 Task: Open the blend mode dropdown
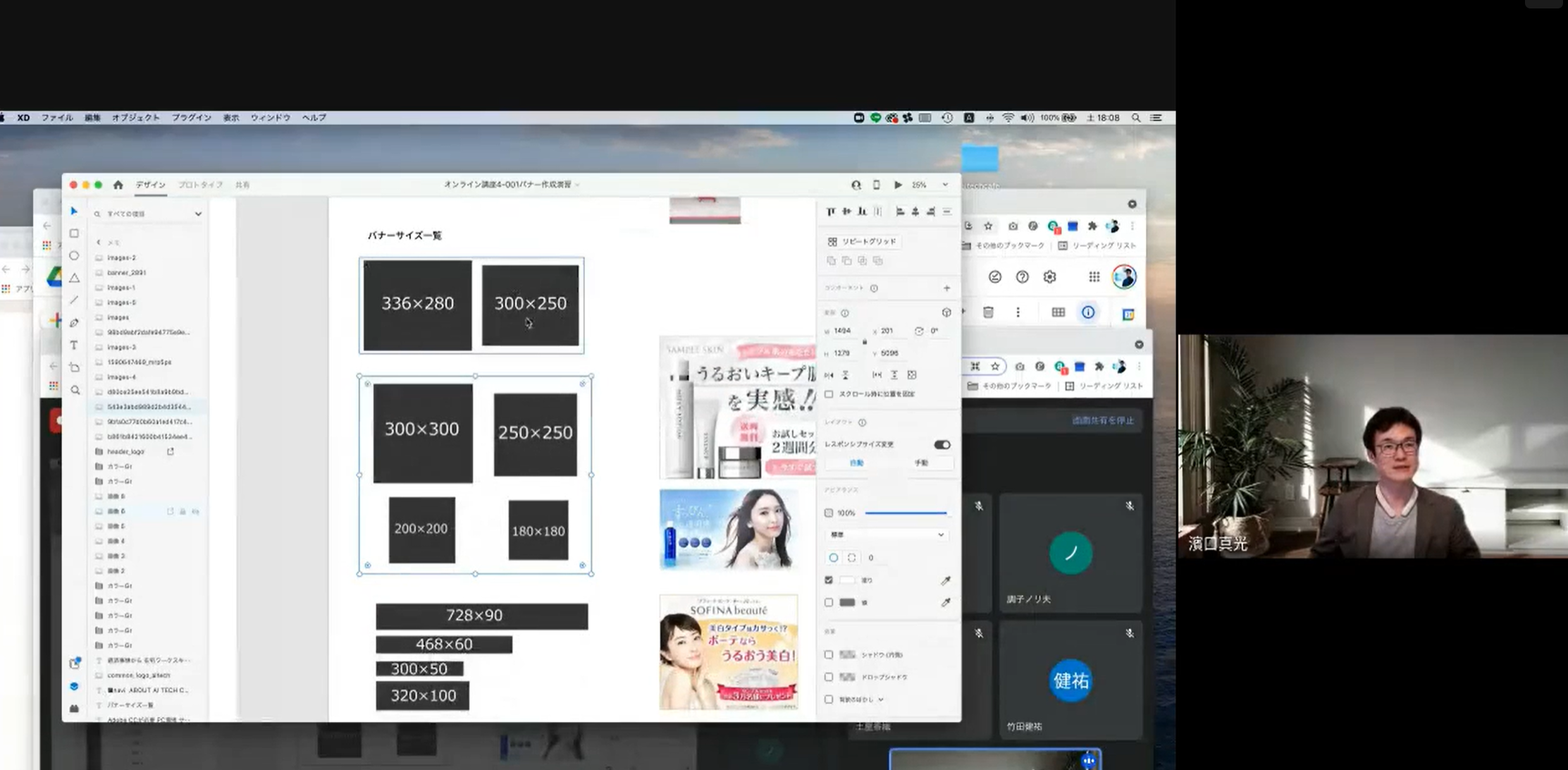[887, 535]
